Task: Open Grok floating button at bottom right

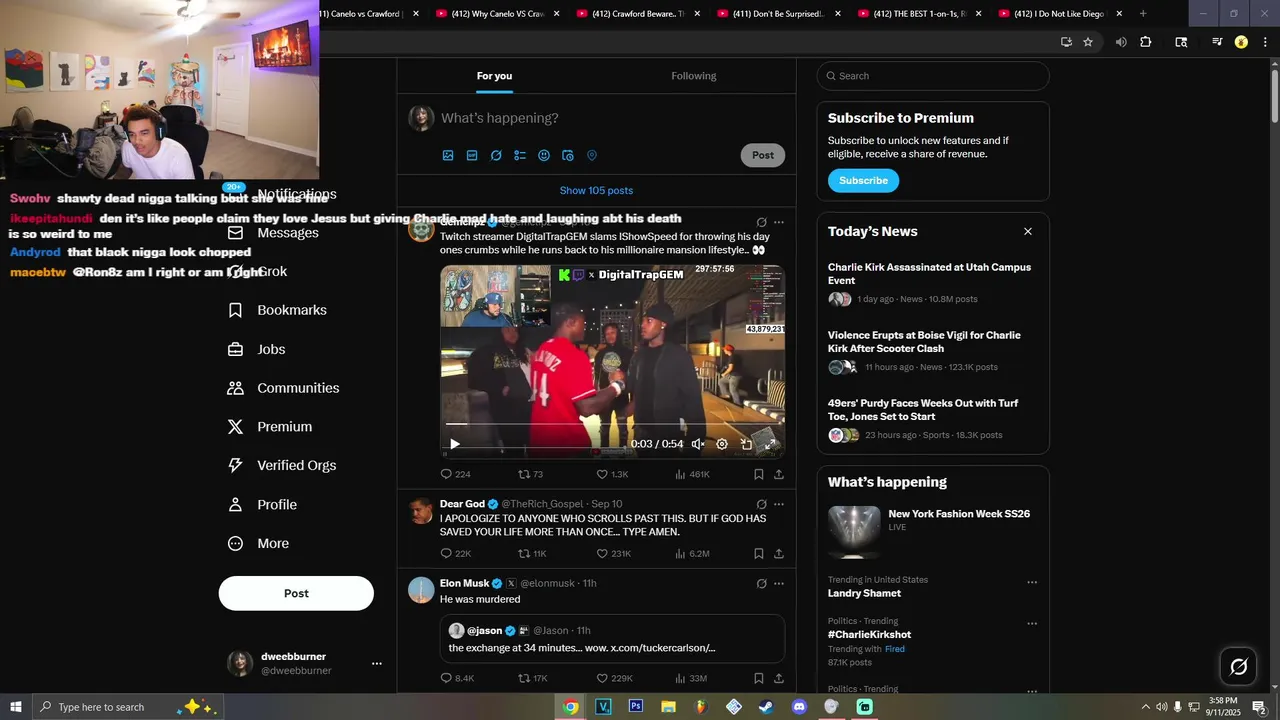Action: pos(1239,667)
